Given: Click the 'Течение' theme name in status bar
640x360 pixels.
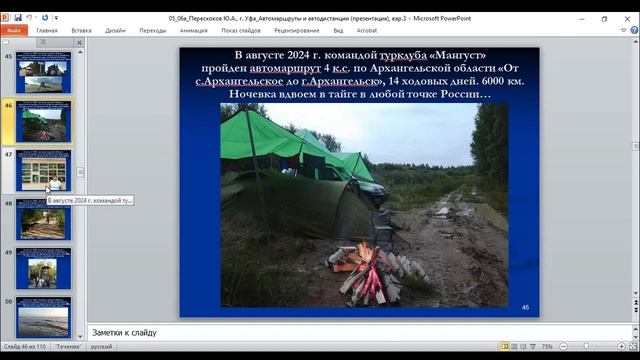Looking at the screenshot, I should pos(68,347).
